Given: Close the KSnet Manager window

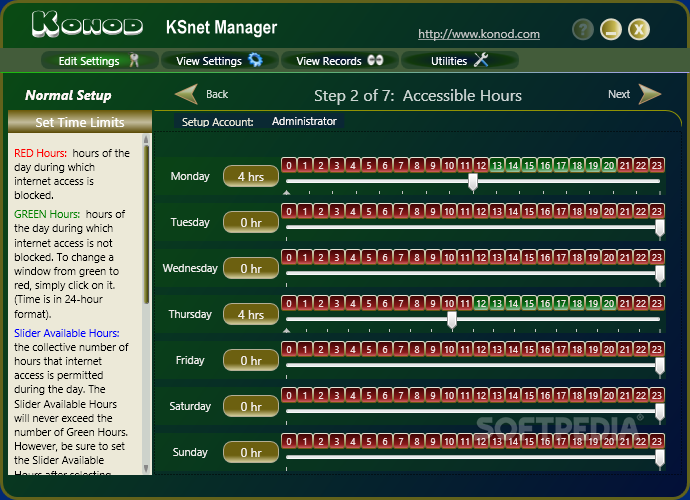Looking at the screenshot, I should click(x=639, y=29).
